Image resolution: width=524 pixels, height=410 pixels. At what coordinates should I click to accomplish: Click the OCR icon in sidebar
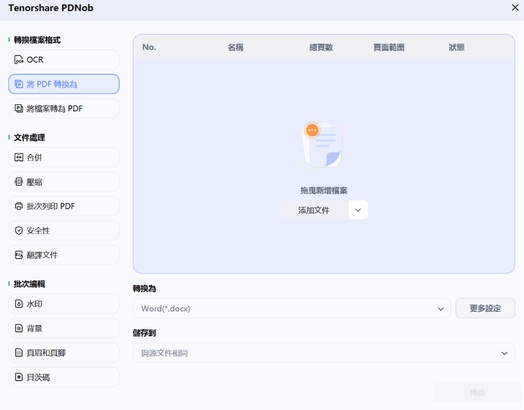pyautogui.click(x=19, y=59)
